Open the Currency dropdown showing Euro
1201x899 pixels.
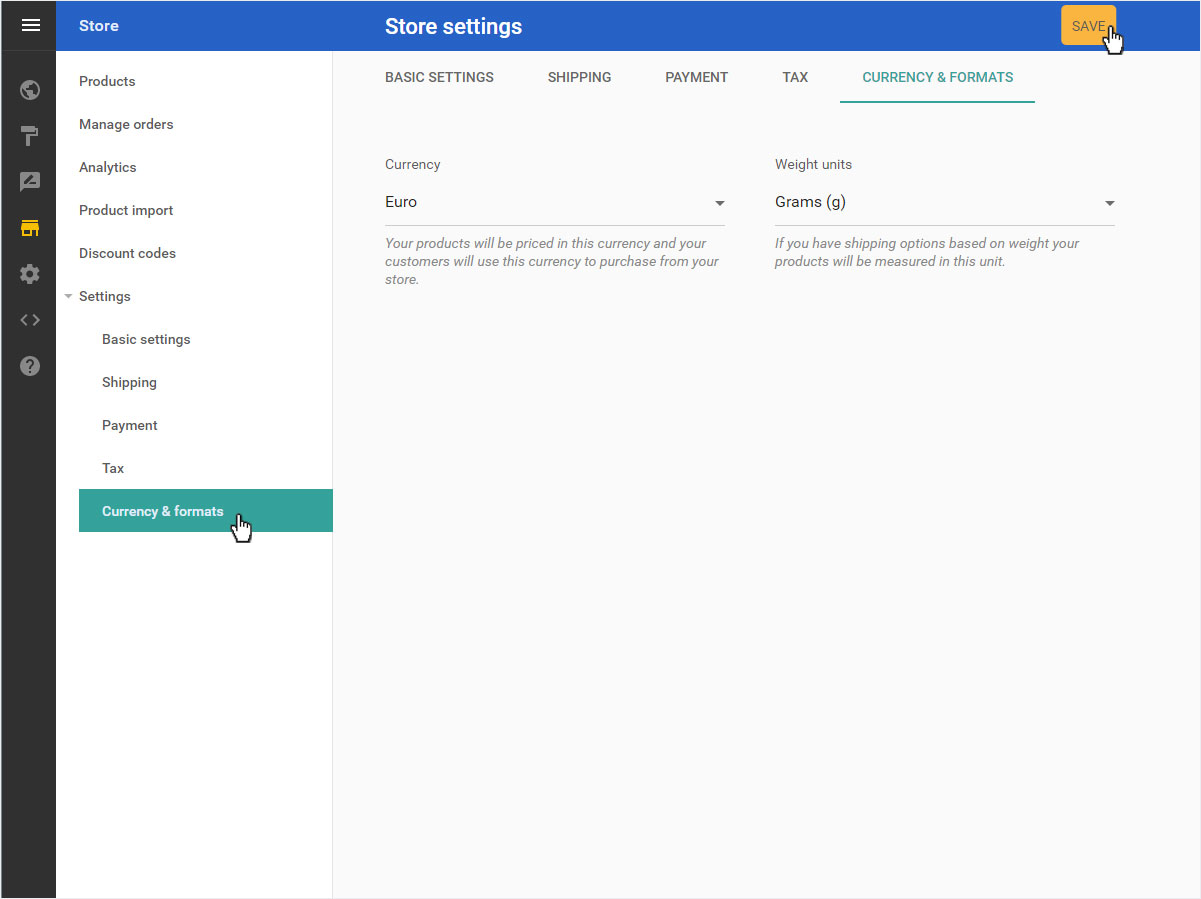coord(555,203)
